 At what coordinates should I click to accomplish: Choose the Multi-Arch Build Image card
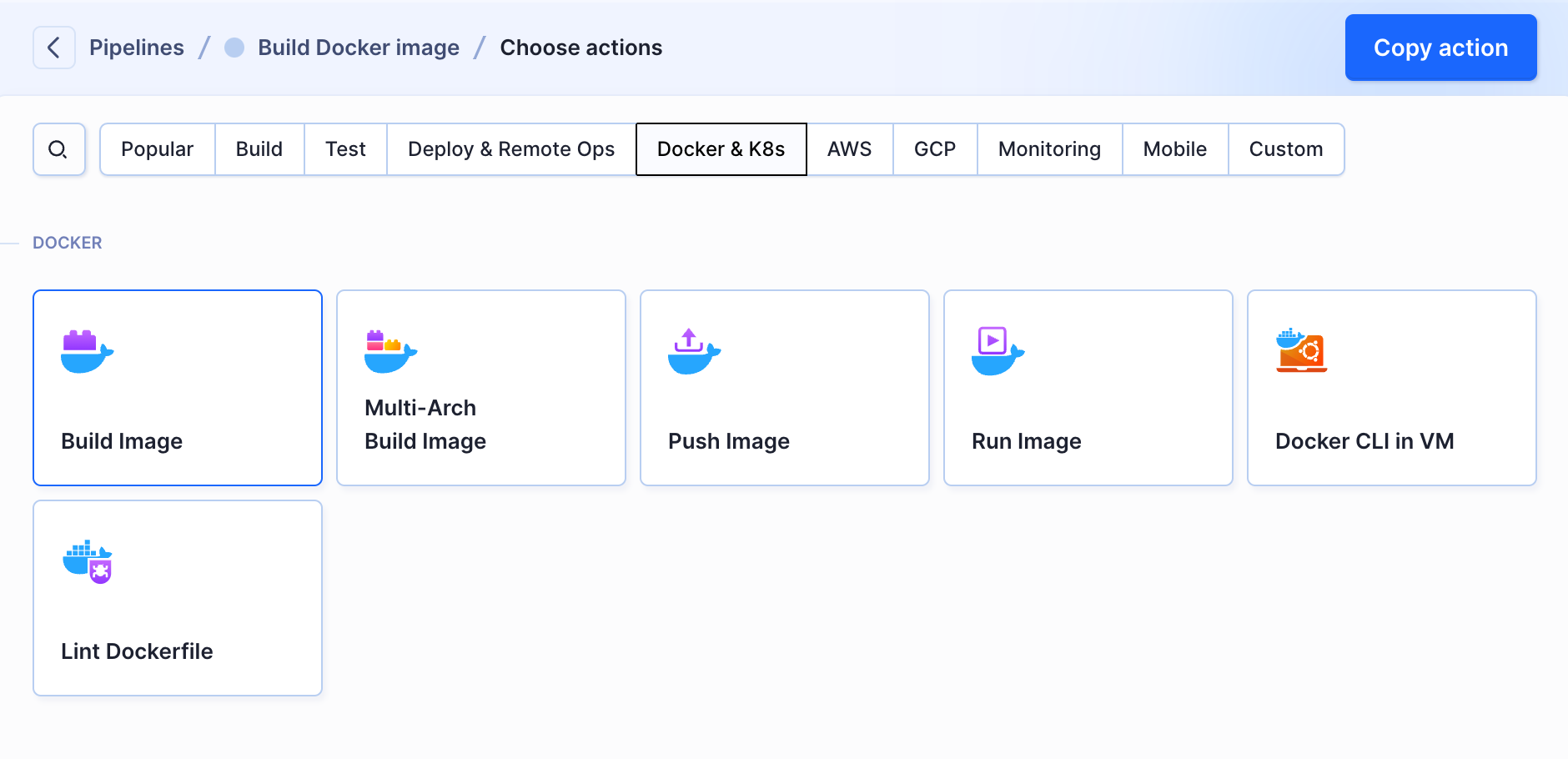click(481, 388)
